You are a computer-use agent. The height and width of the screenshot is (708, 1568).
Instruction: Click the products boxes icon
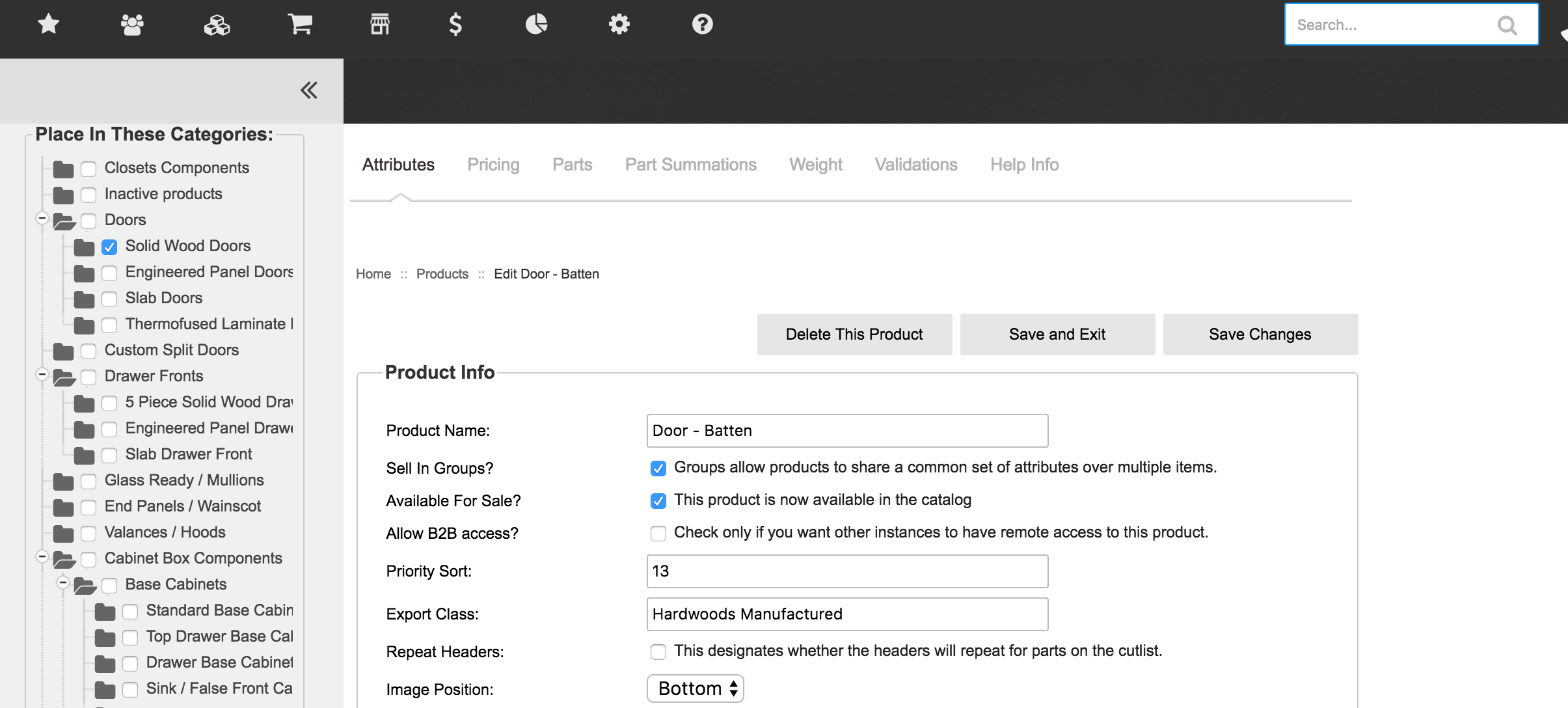217,25
